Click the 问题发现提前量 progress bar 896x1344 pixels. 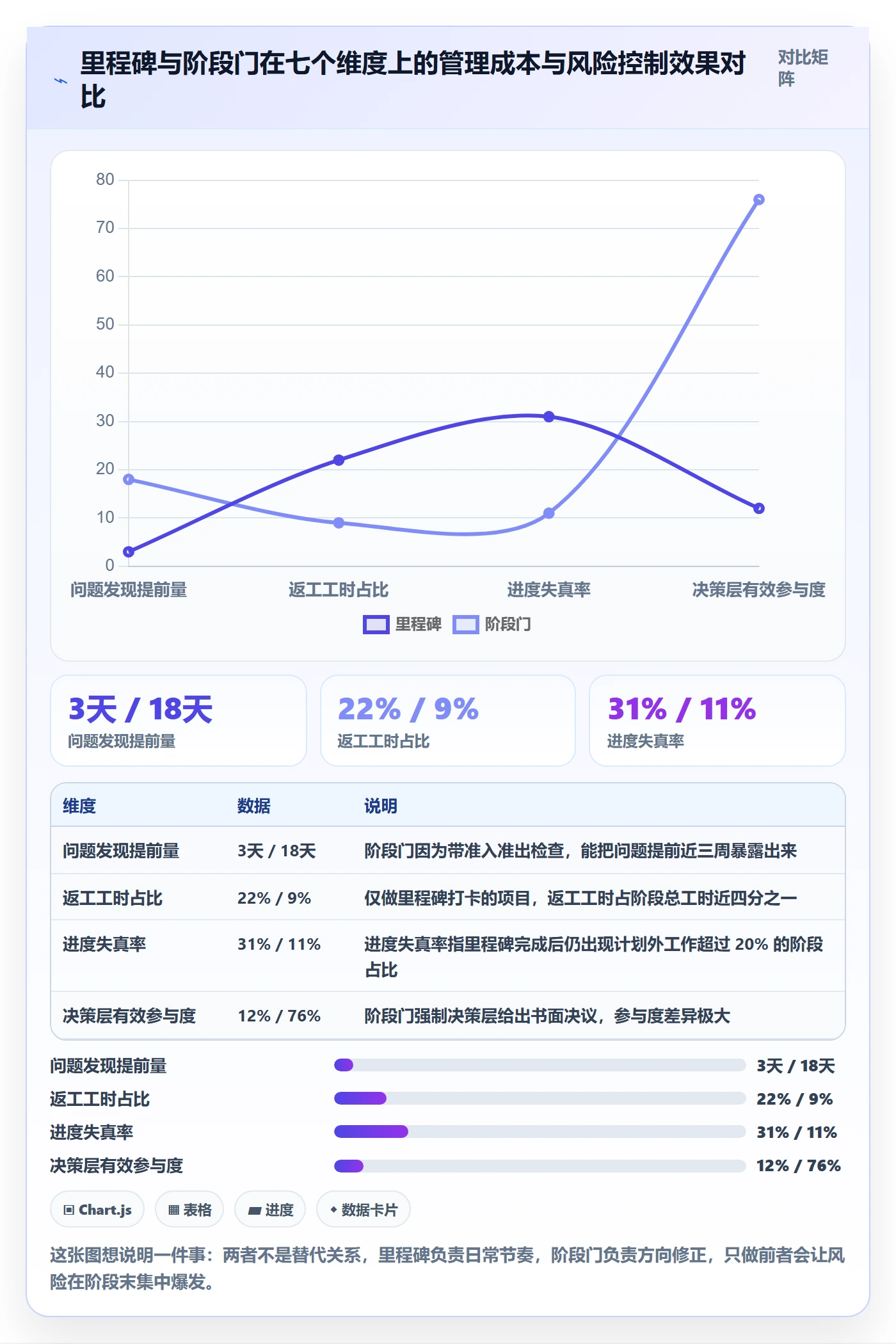click(540, 1065)
